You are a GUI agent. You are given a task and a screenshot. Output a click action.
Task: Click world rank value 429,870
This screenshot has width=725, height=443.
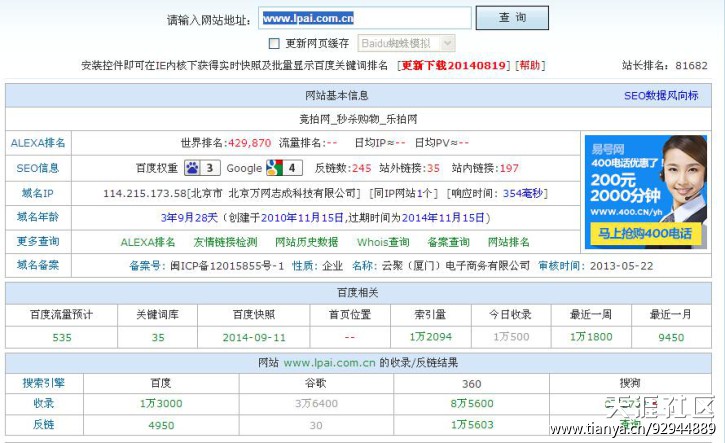249,143
